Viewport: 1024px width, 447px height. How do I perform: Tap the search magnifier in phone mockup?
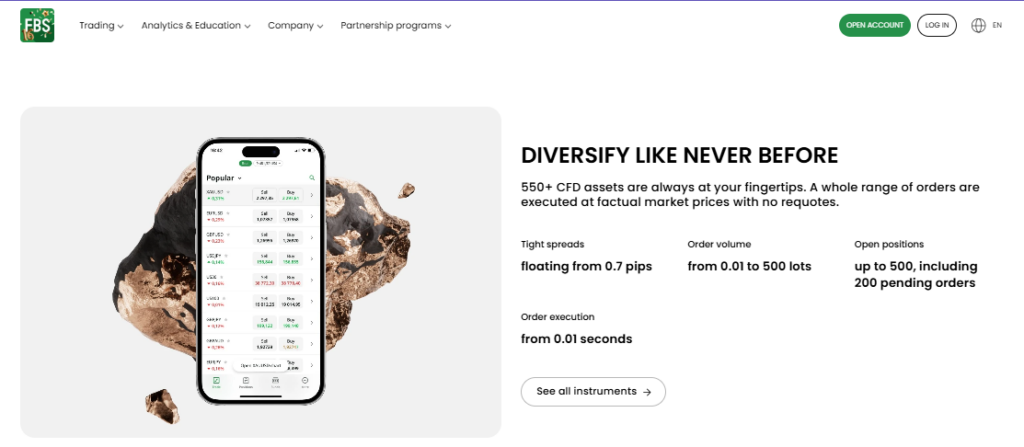pos(312,178)
